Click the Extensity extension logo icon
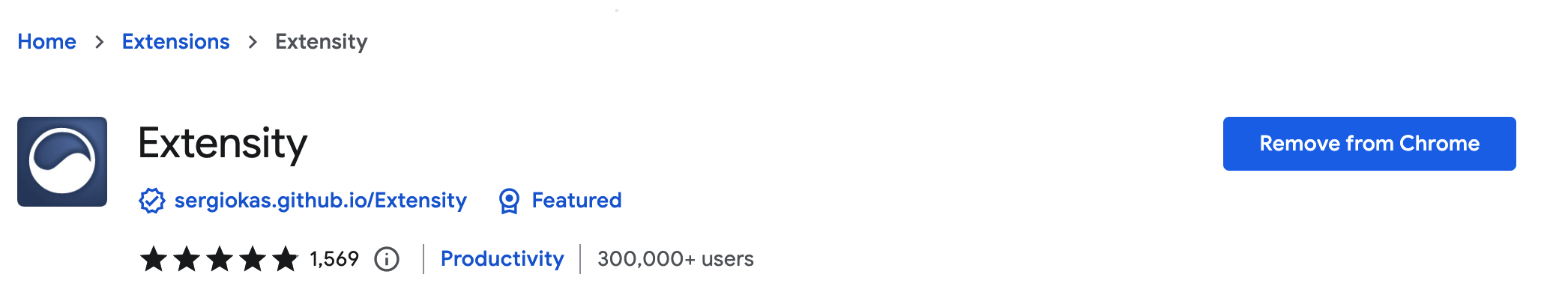This screenshot has height=298, width=1568. click(x=62, y=162)
